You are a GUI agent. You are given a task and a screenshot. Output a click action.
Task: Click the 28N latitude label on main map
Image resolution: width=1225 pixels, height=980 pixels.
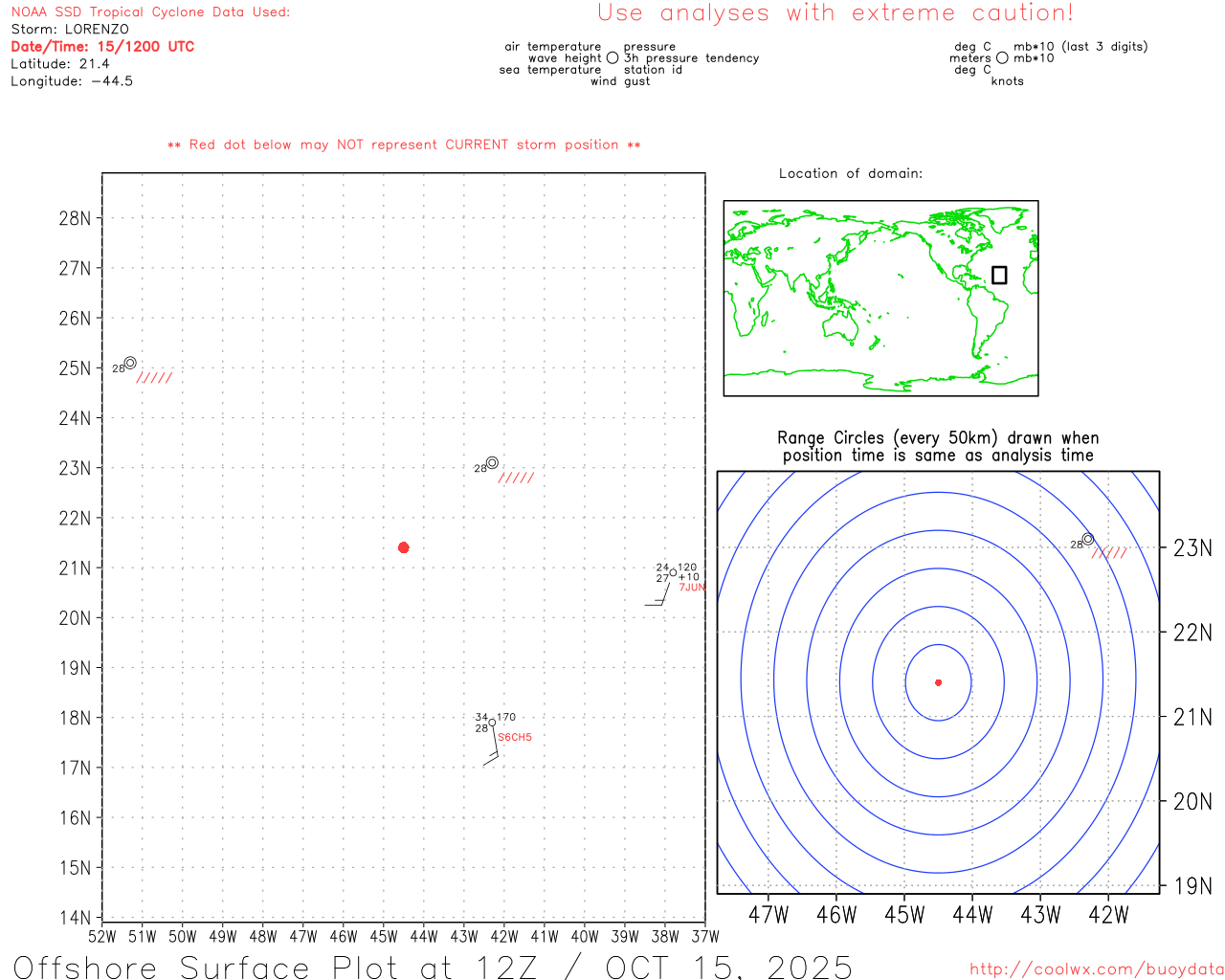(76, 218)
